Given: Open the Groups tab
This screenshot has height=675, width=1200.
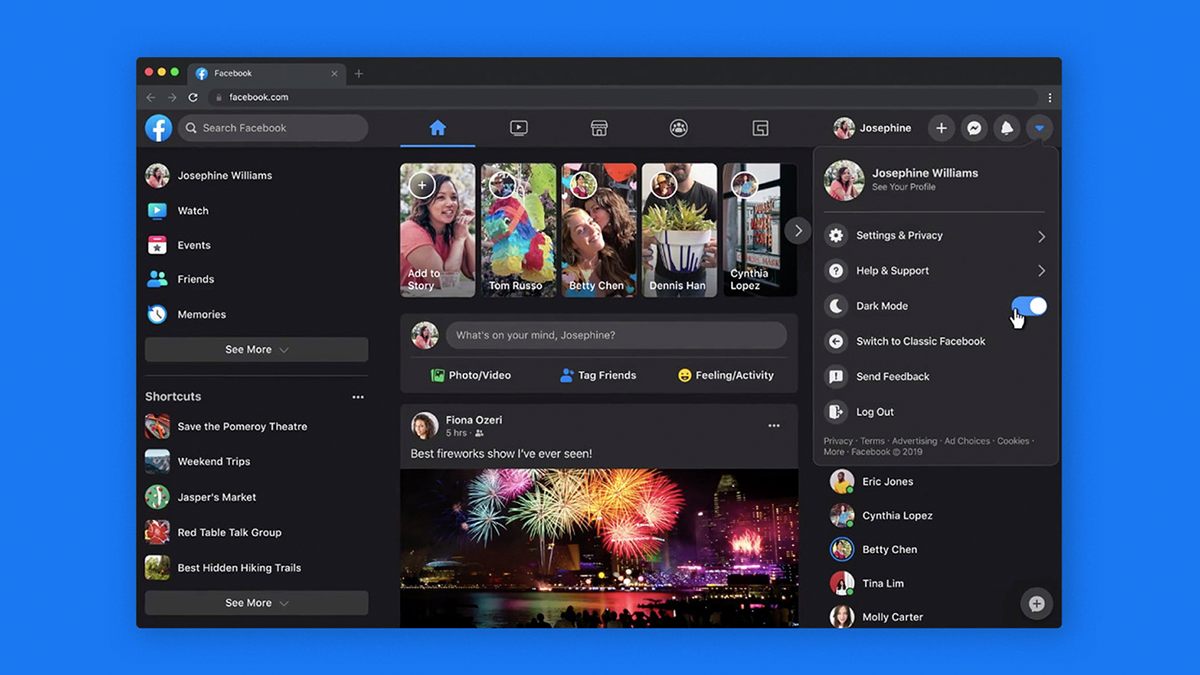Looking at the screenshot, I should [679, 128].
